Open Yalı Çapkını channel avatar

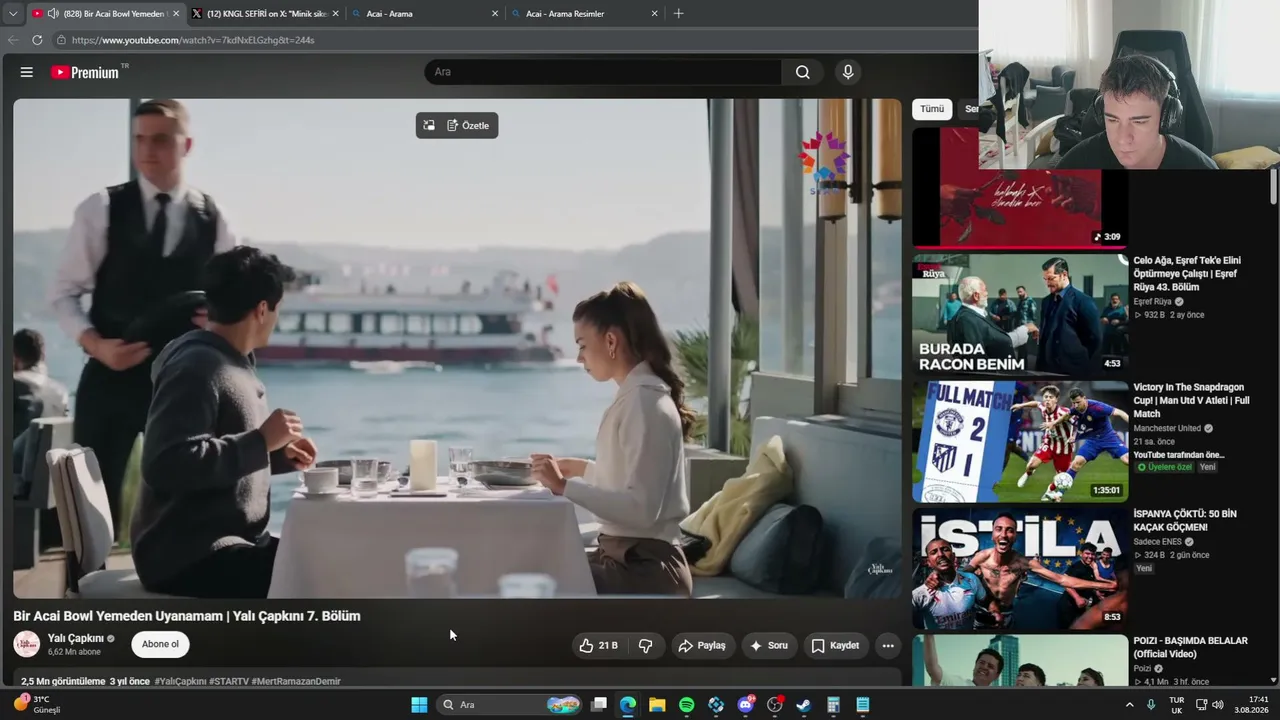click(x=27, y=644)
